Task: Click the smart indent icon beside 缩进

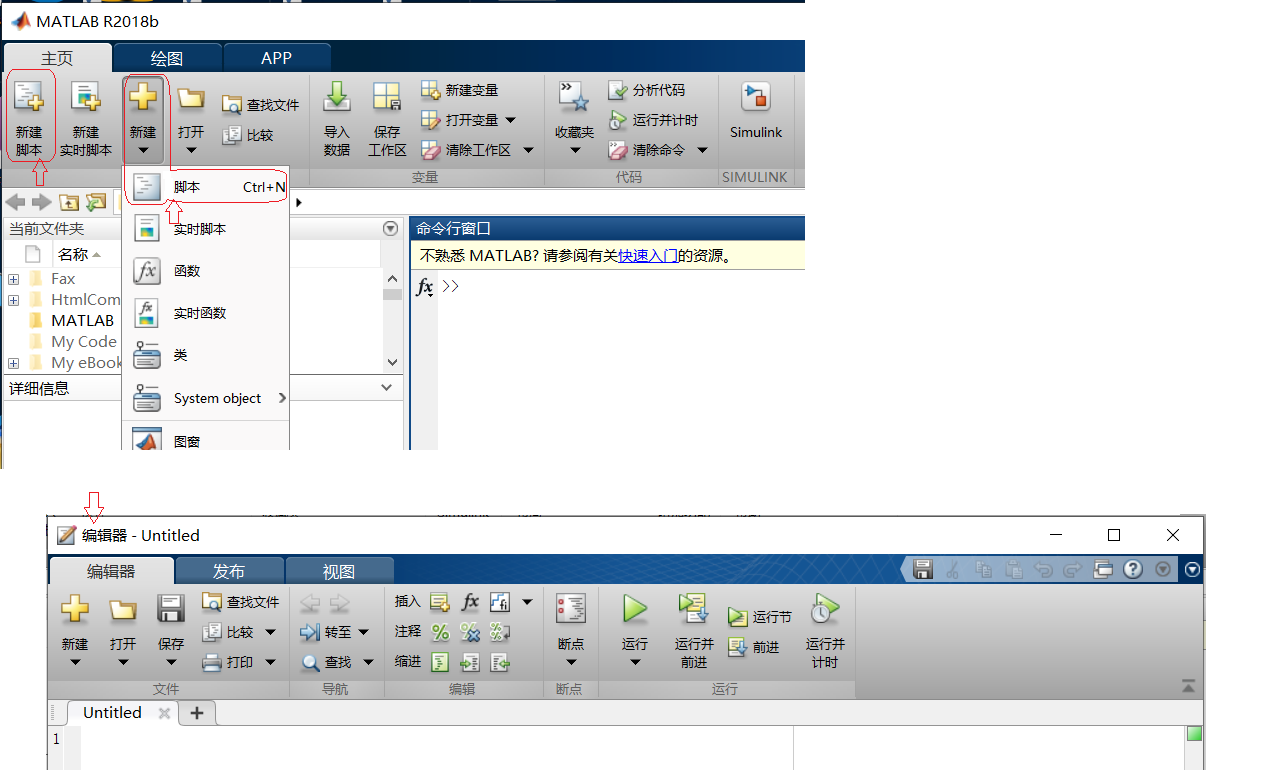Action: tap(440, 662)
